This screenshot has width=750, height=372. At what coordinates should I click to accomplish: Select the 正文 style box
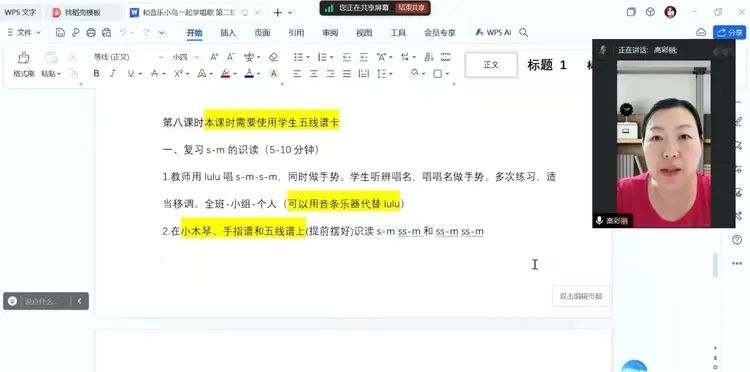pos(491,65)
